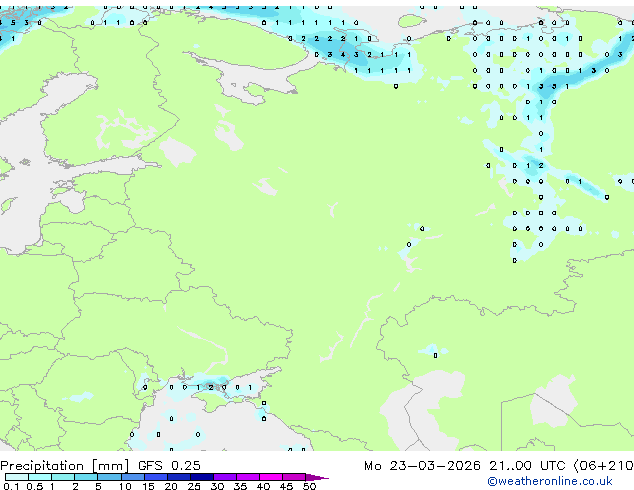Select the 30–35 mm violet legend swatch

[x=224, y=477]
